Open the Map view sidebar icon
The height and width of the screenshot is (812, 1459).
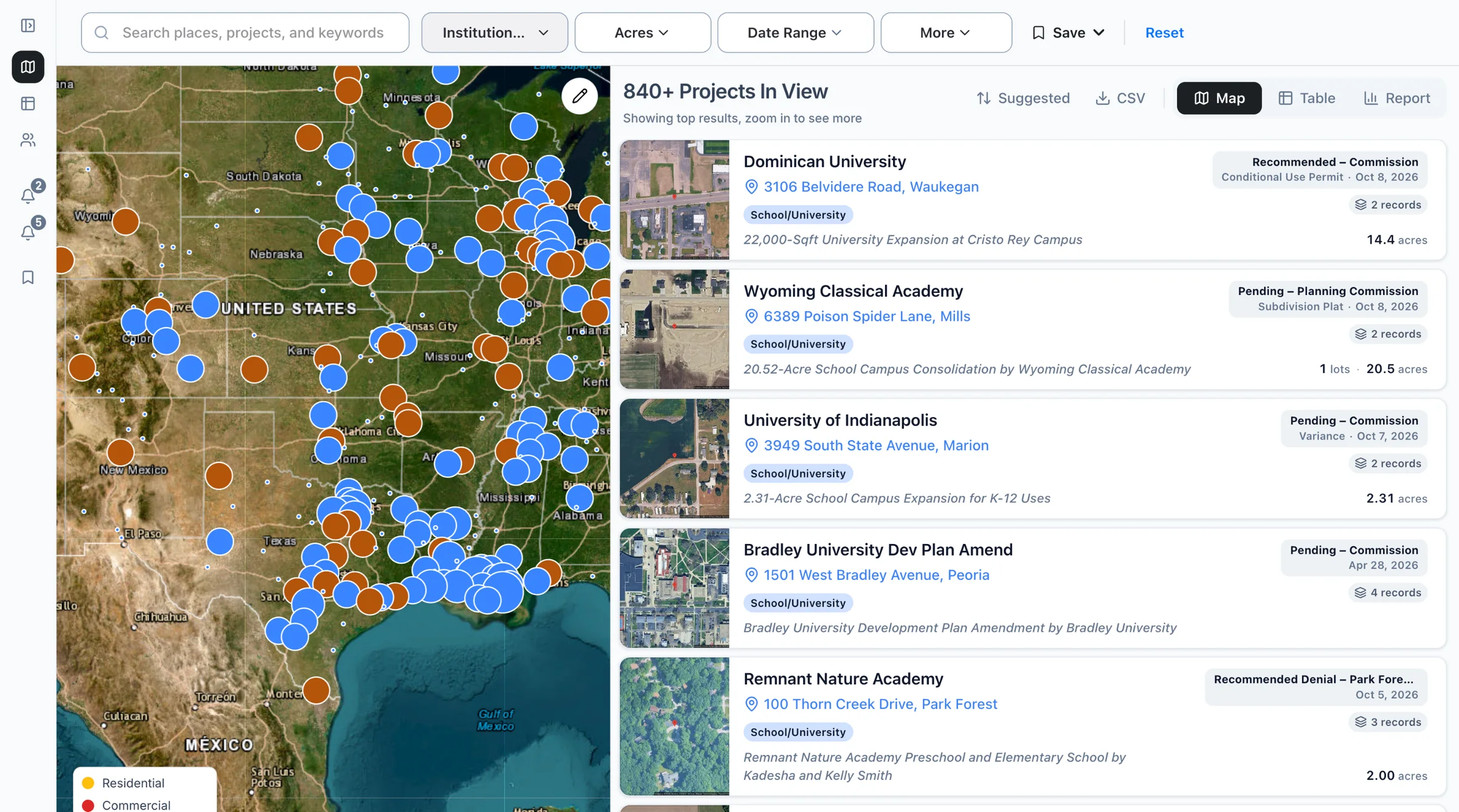pyautogui.click(x=28, y=67)
